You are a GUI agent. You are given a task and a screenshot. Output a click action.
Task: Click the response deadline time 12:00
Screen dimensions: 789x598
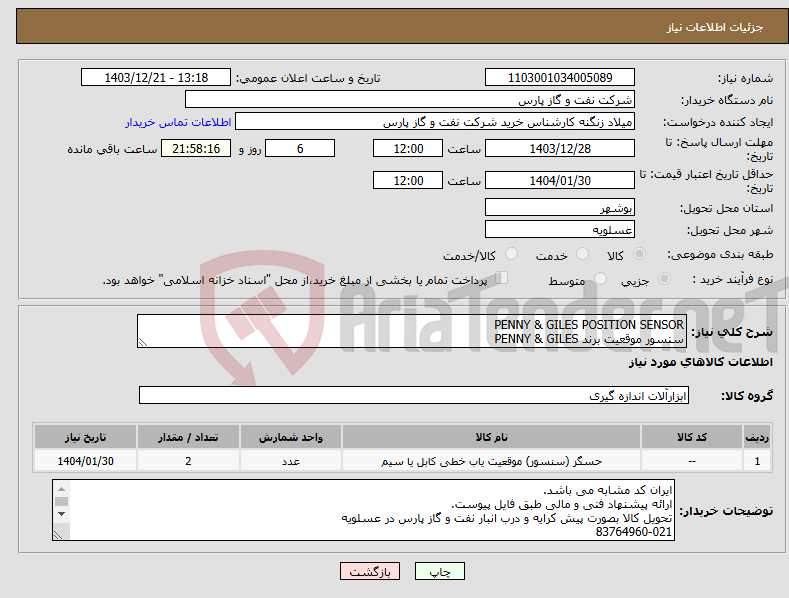coord(408,148)
